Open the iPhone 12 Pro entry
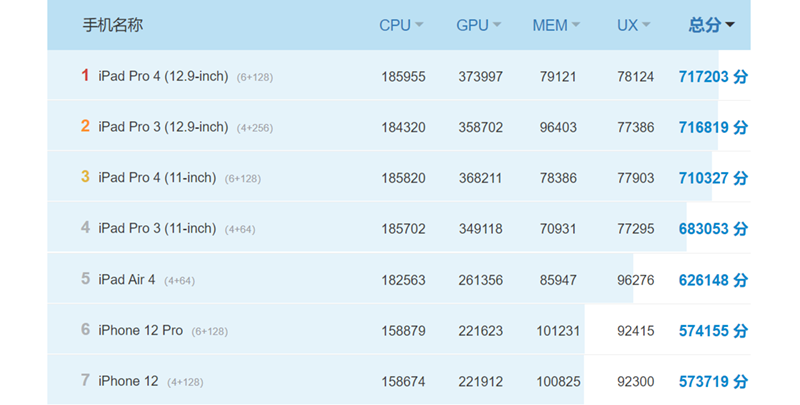 point(140,330)
